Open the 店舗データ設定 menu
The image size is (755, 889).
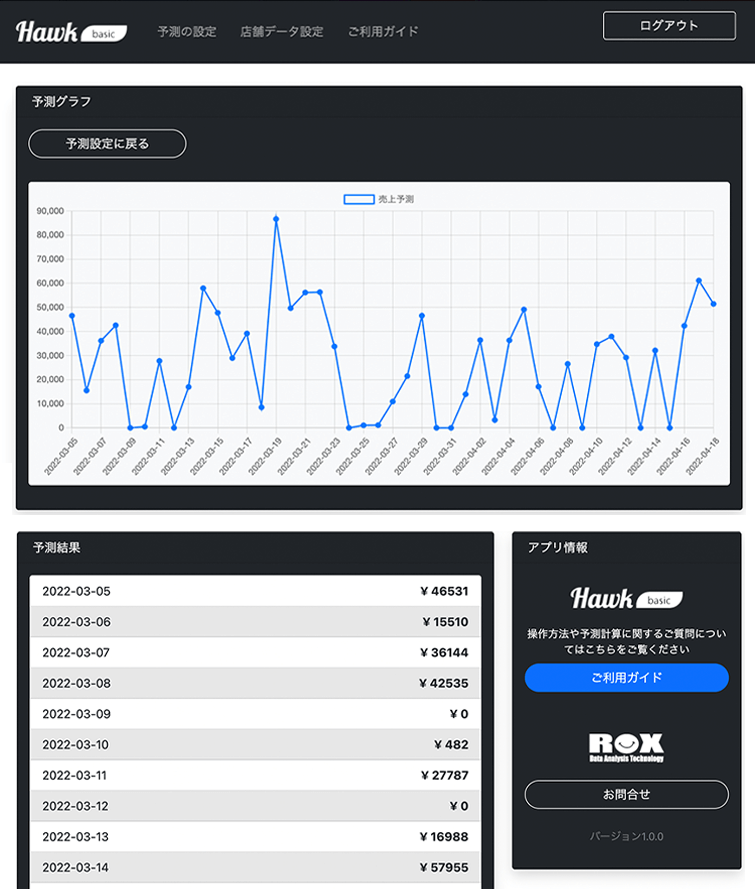point(282,32)
